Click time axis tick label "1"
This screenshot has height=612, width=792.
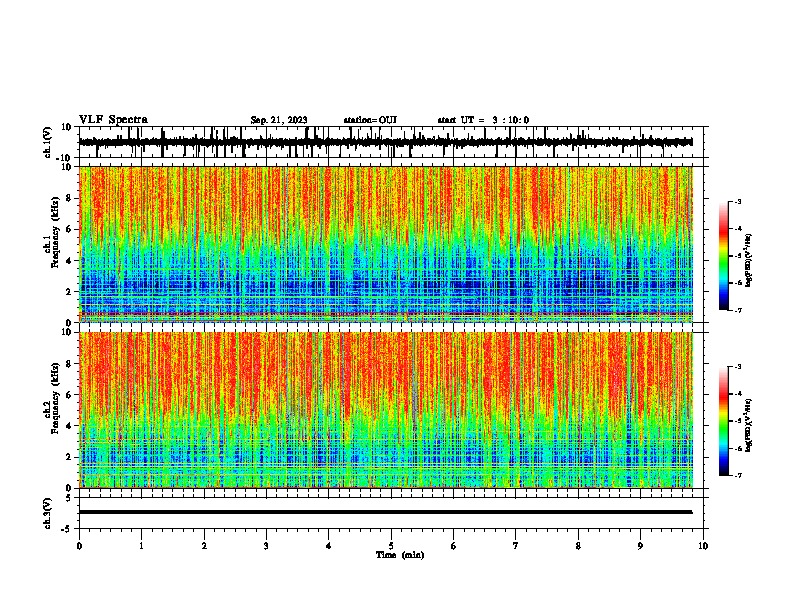[141, 546]
